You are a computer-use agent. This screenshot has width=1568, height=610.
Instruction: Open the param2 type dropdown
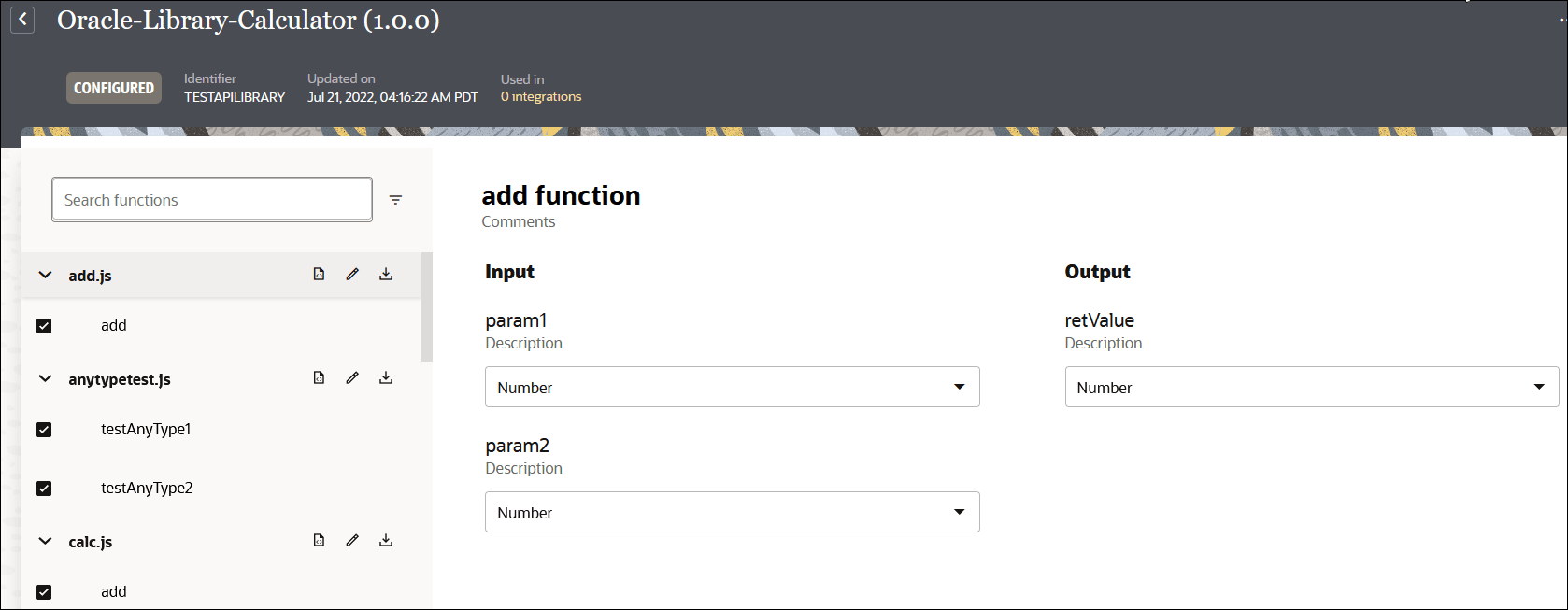pyautogui.click(x=732, y=512)
